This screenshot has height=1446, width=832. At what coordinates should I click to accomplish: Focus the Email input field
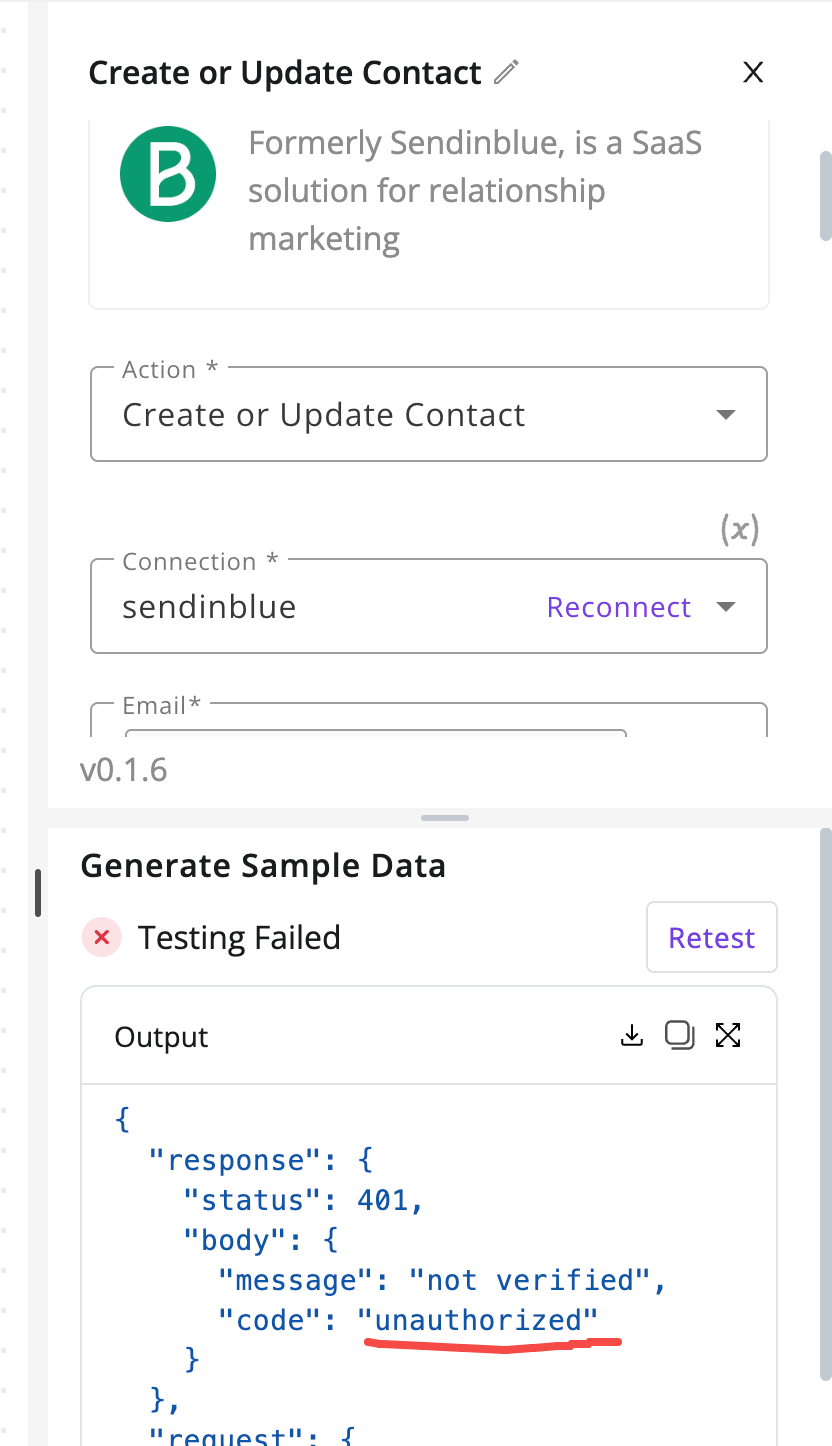[x=429, y=721]
